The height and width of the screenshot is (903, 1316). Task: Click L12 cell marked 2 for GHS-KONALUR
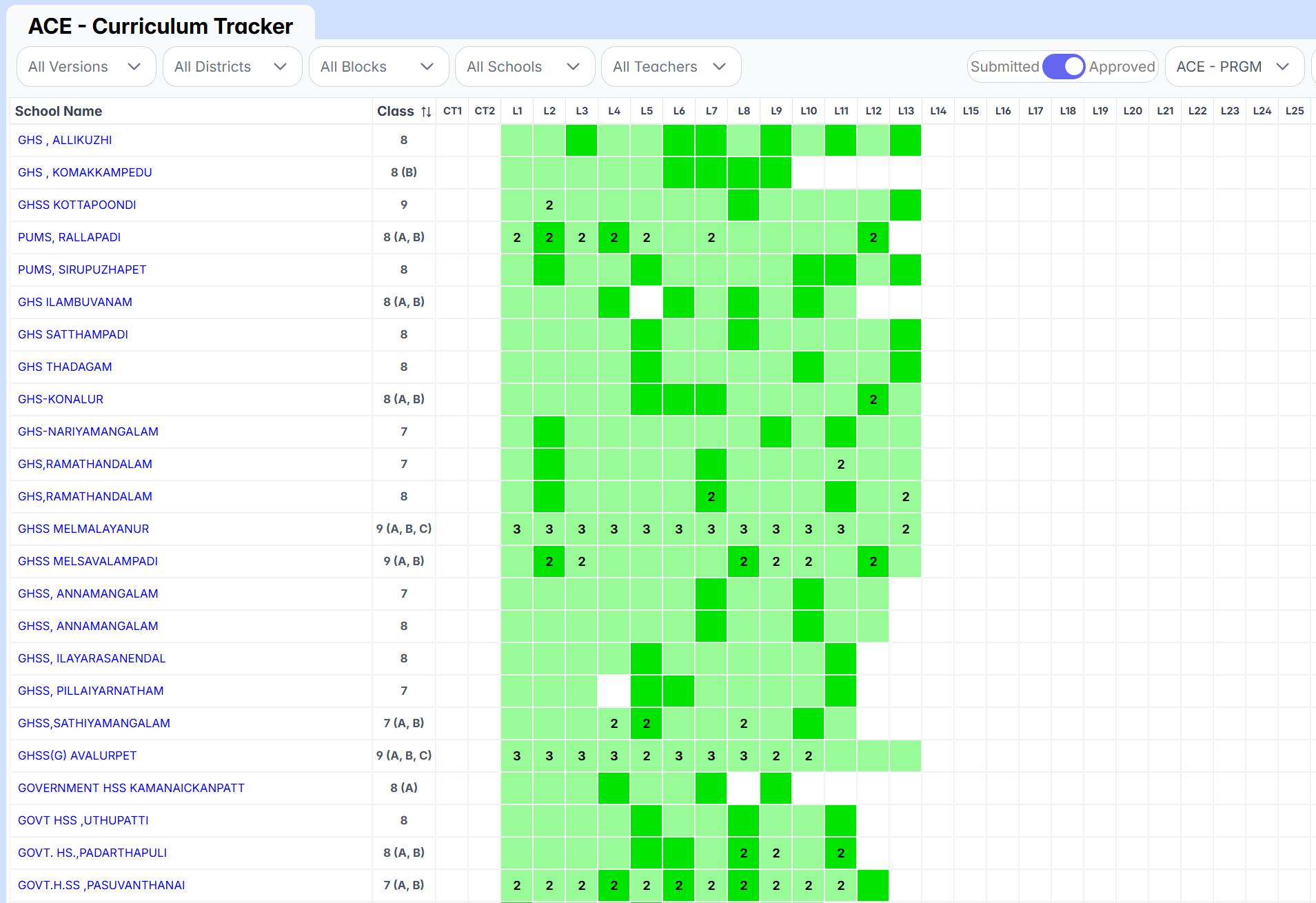coord(873,400)
